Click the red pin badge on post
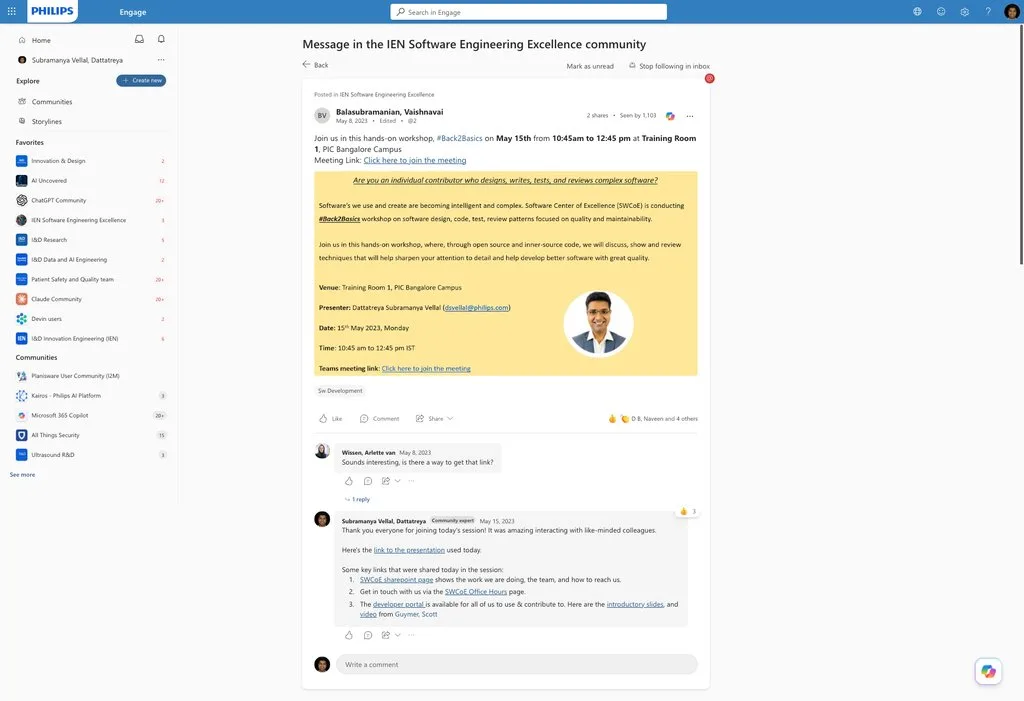Viewport: 1024px width, 701px height. tap(709, 78)
